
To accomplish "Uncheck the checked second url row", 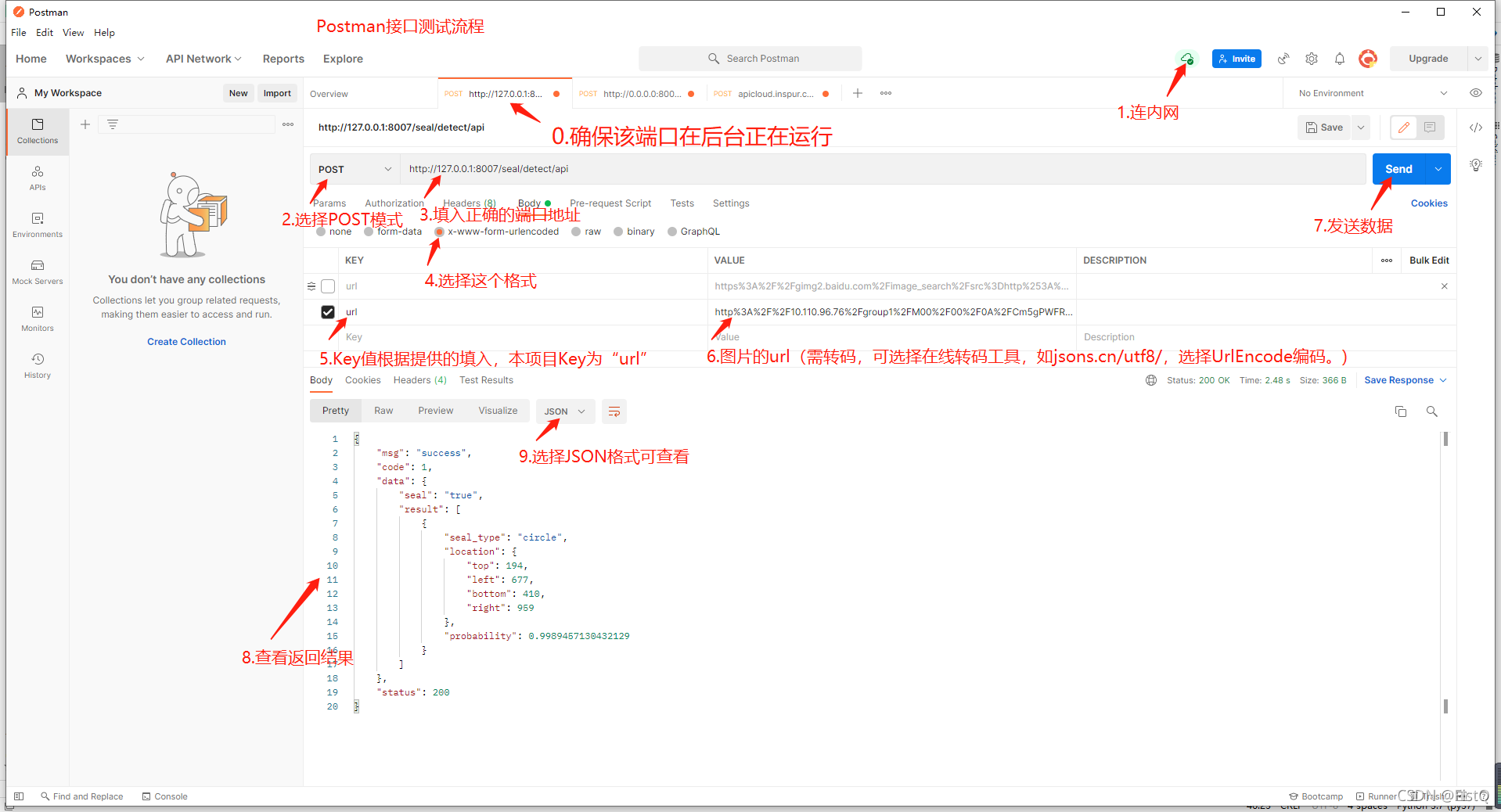I will (x=328, y=312).
